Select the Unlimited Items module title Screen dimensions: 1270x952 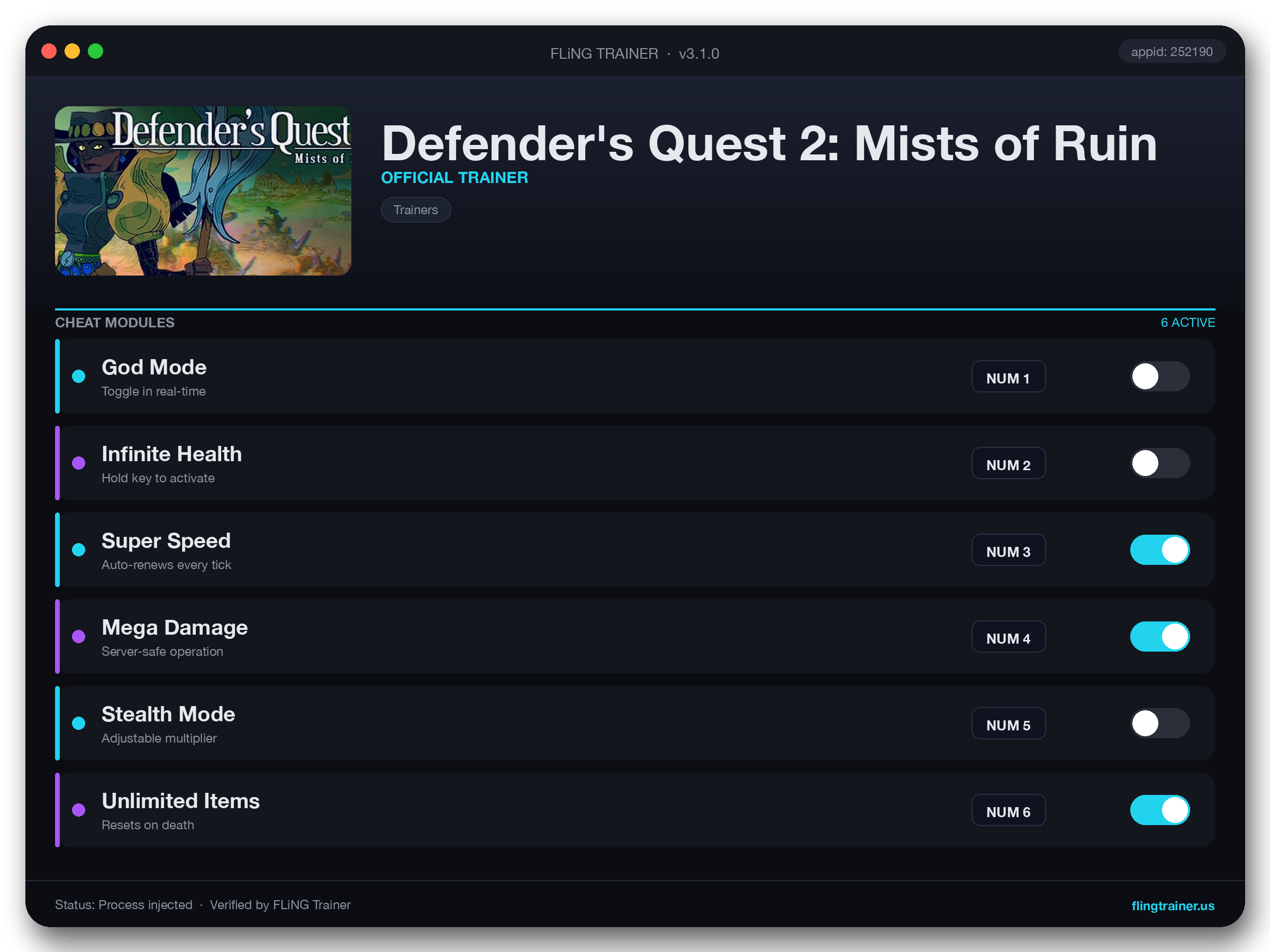[180, 801]
